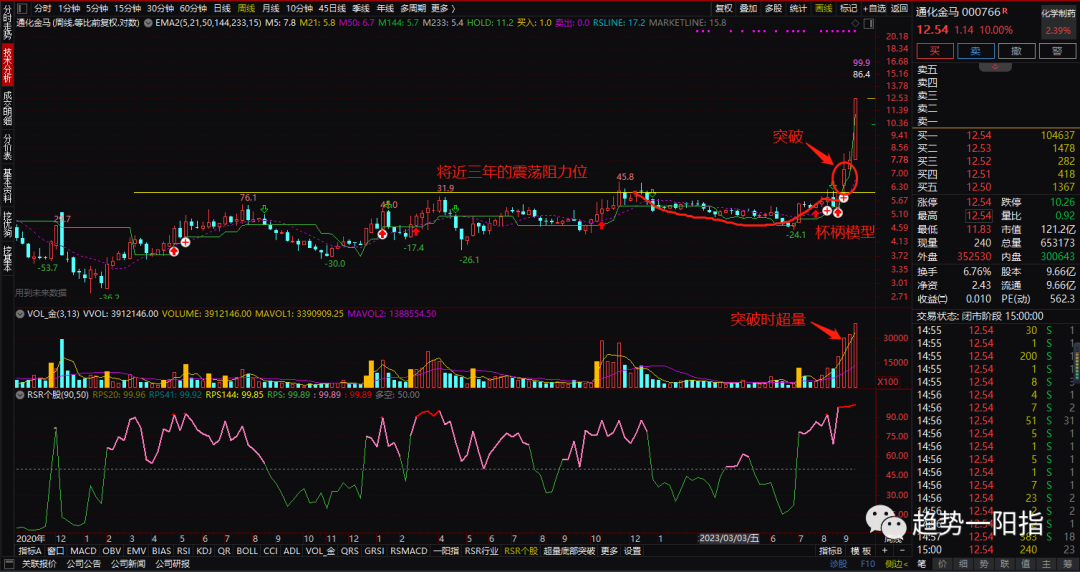Switch to the 日线 period
1080x572 pixels.
coord(222,8)
